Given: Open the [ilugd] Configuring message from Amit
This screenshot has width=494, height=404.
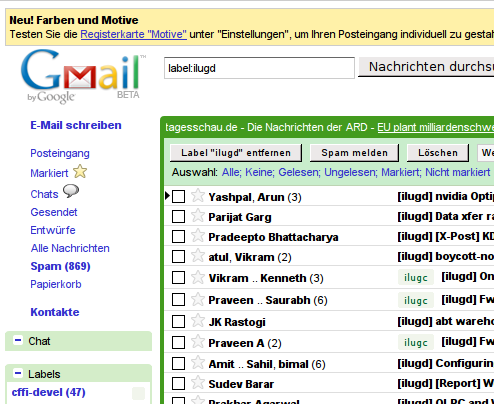Looking at the screenshot, I should 446,363.
